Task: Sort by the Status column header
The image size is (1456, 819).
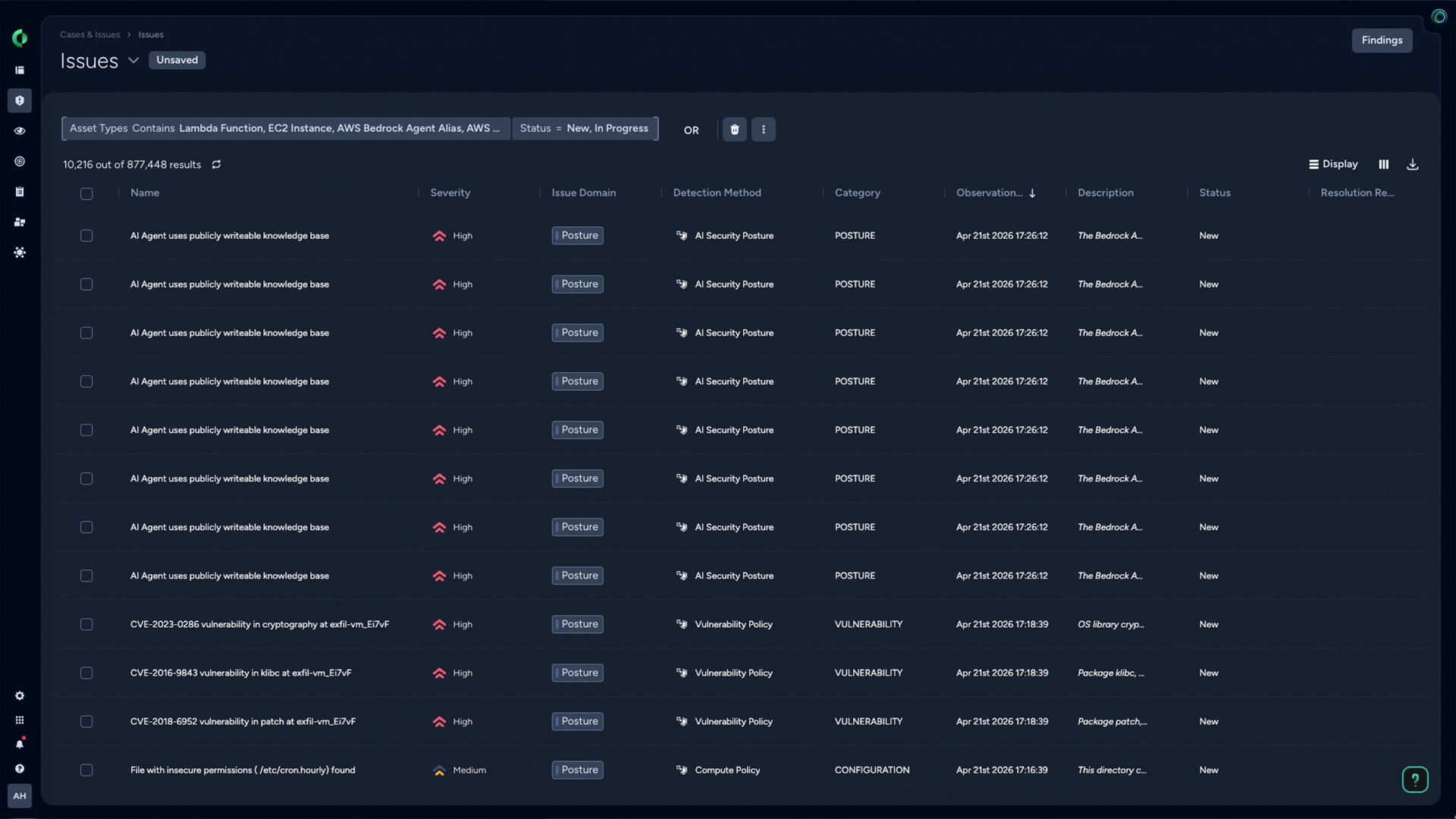Action: pyautogui.click(x=1215, y=193)
